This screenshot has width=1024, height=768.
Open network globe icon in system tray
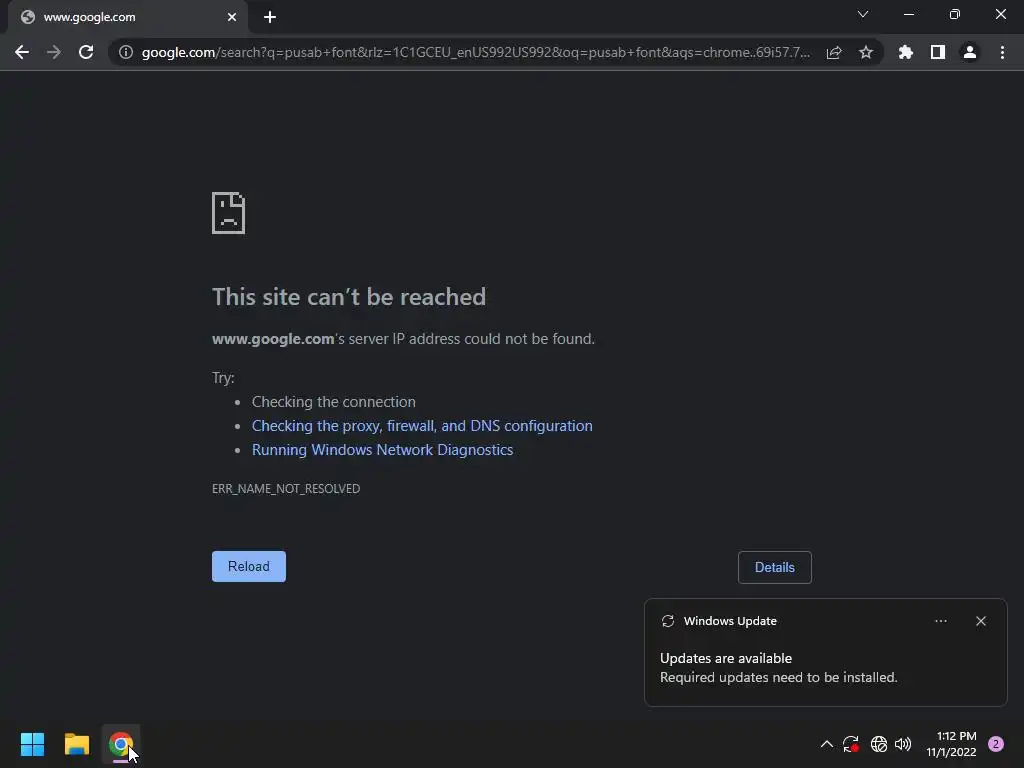(x=879, y=744)
